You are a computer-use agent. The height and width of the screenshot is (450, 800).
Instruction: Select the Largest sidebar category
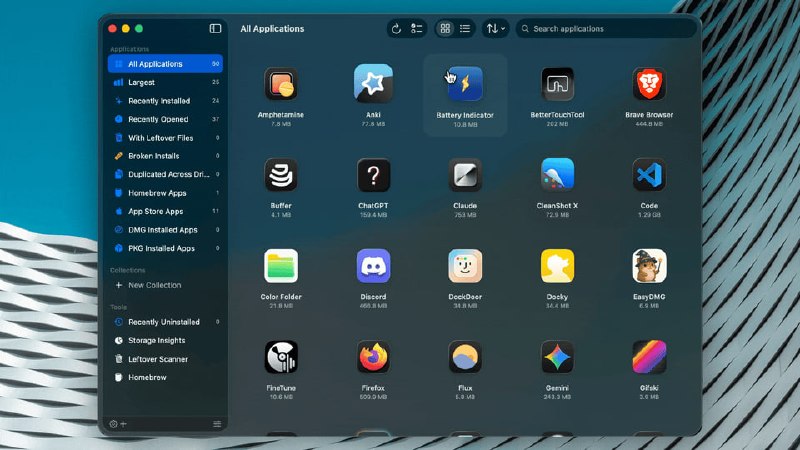165,82
